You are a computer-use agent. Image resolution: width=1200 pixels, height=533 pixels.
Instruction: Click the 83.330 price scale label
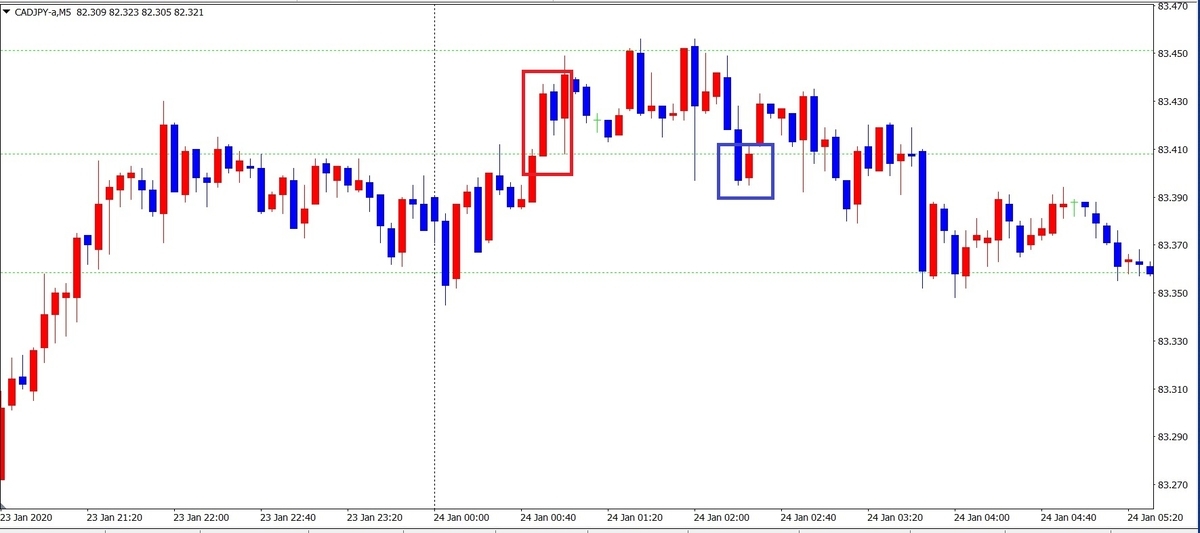[x=1172, y=342]
